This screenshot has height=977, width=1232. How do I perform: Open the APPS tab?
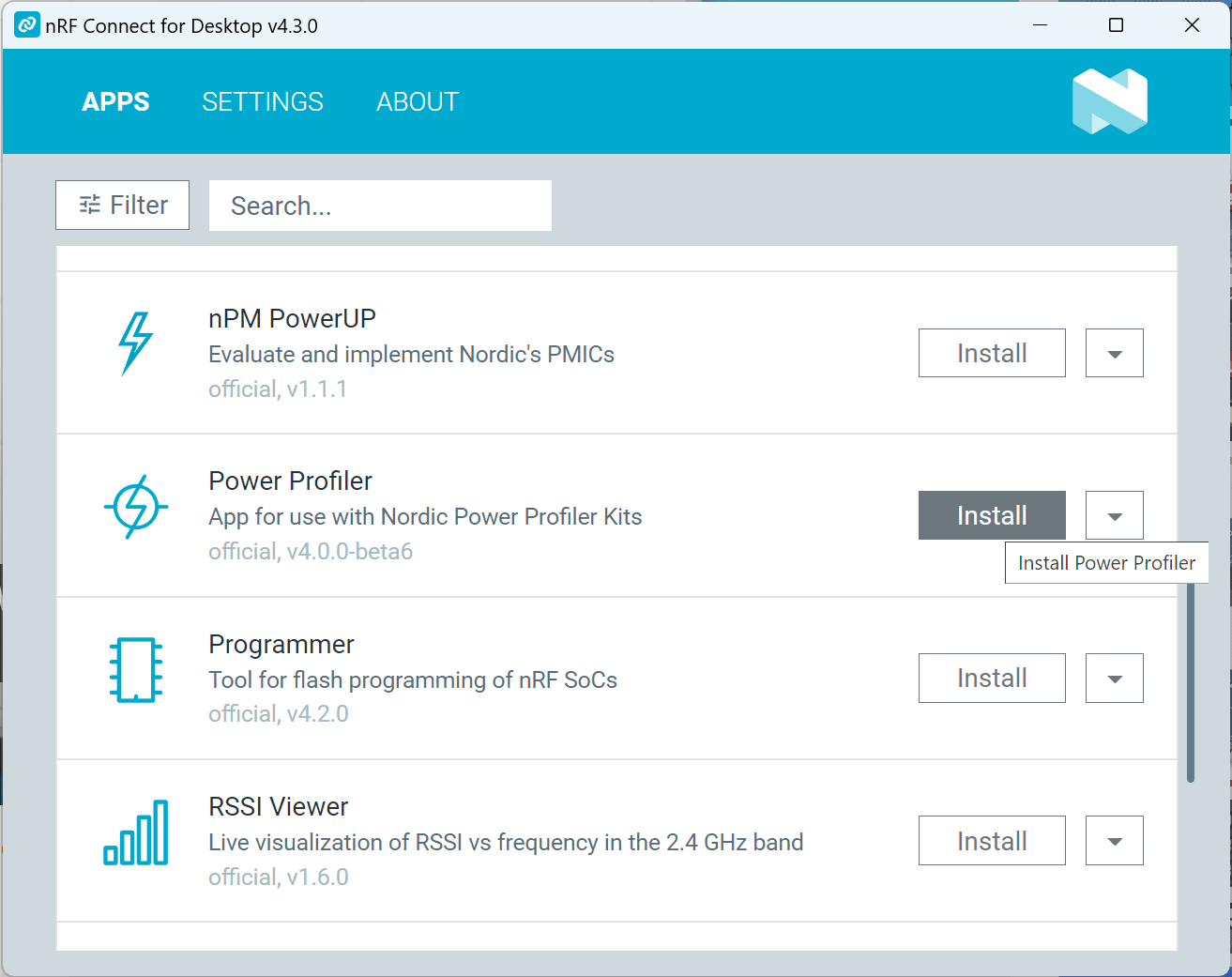115,101
